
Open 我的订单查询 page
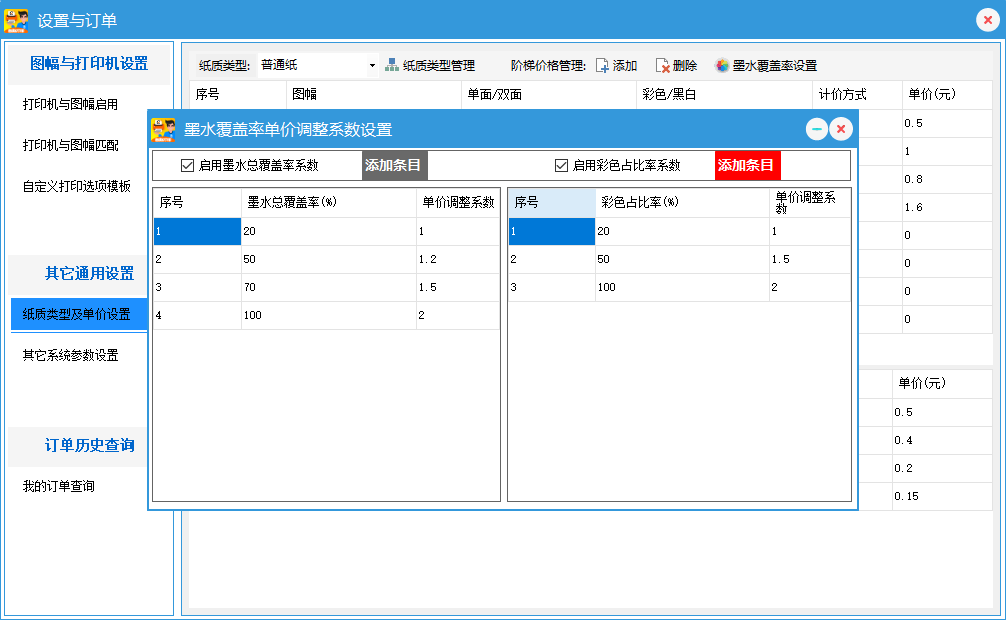click(58, 486)
